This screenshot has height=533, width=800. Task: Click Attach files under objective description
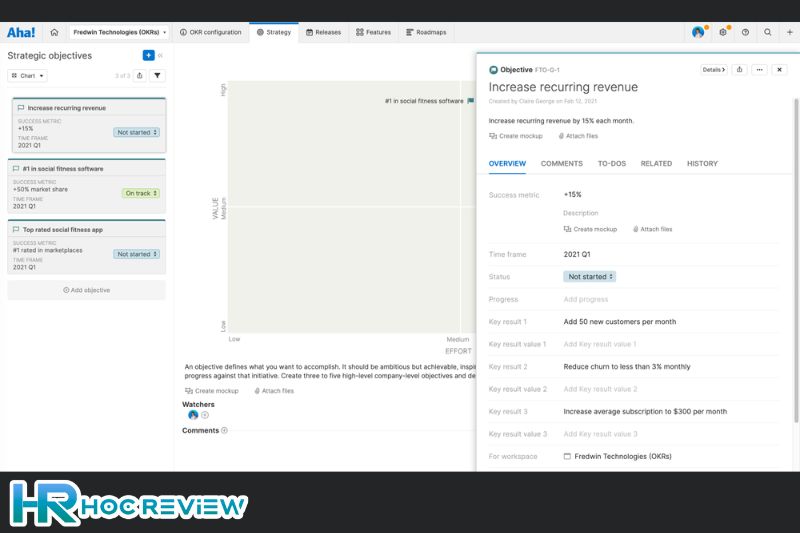tap(578, 136)
